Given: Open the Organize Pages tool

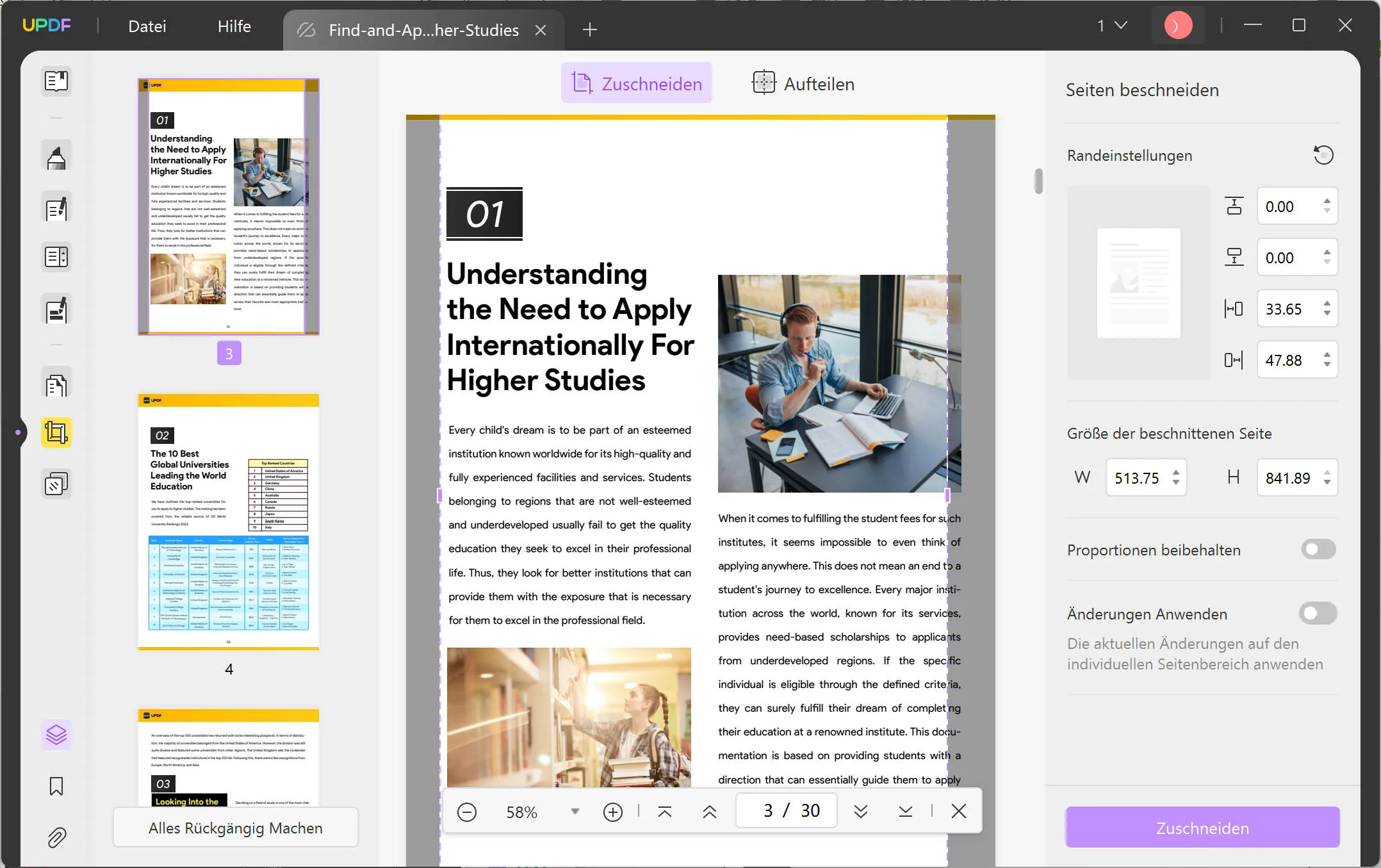Looking at the screenshot, I should pyautogui.click(x=56, y=385).
